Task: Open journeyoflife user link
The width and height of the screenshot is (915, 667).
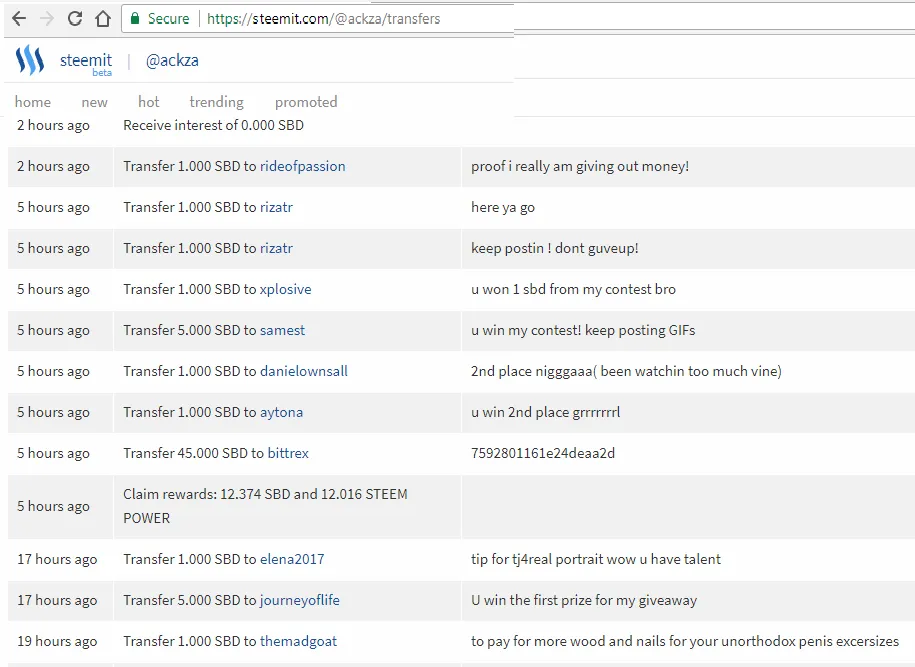Action: tap(299, 600)
